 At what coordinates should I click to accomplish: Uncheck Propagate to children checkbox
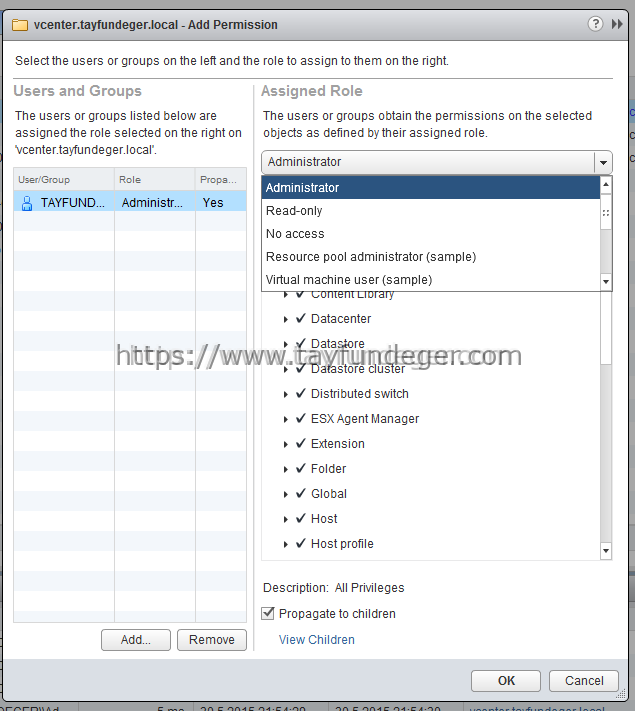coord(268,614)
